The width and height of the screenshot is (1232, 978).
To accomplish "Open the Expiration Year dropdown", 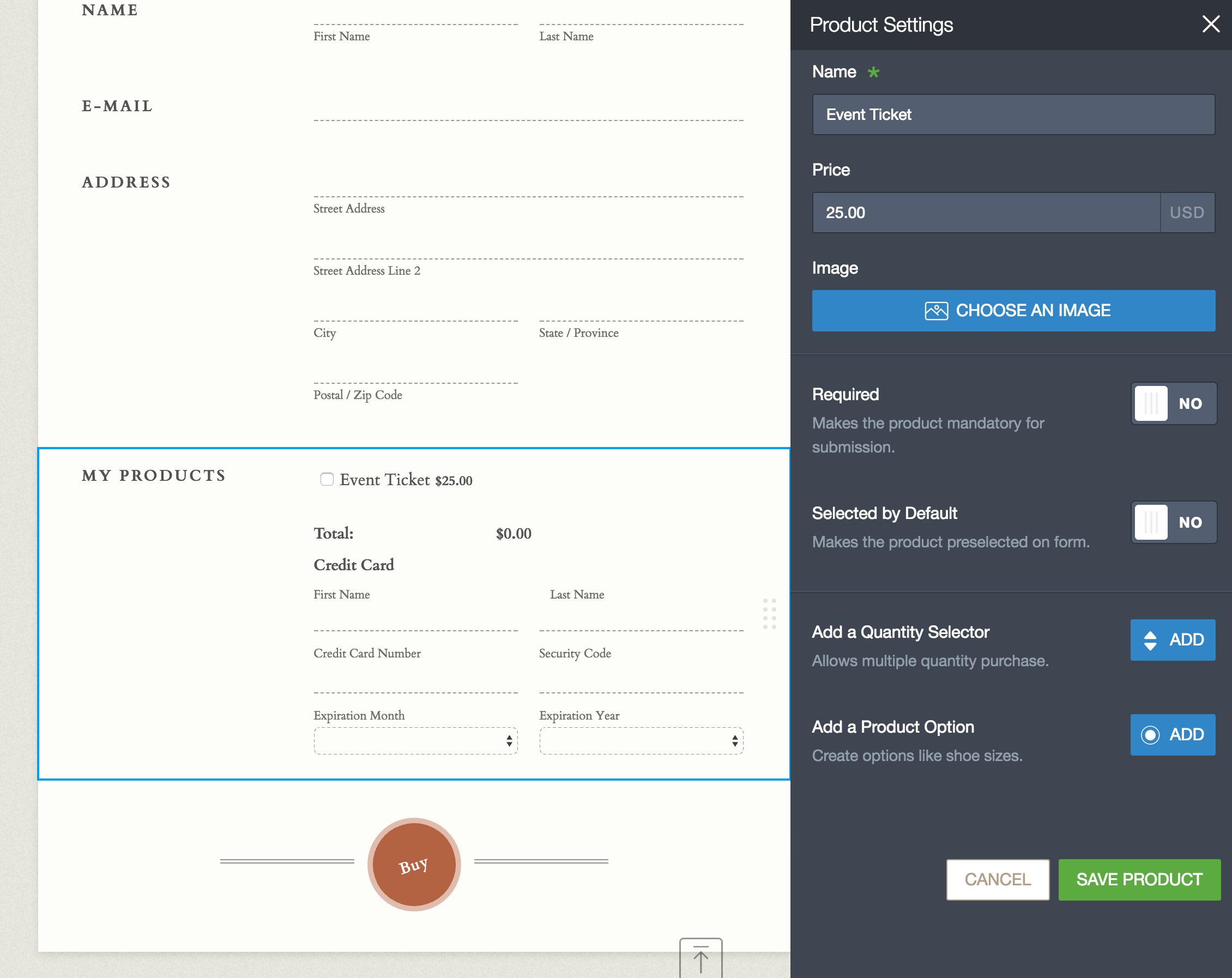I will coord(641,741).
